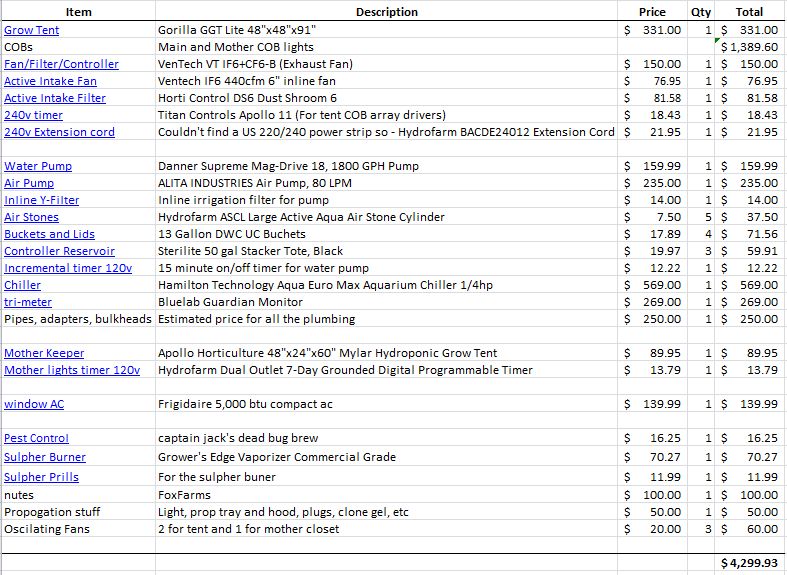787x575 pixels.
Task: Click the Gorilla GGT Lite description cell
Action: click(386, 30)
